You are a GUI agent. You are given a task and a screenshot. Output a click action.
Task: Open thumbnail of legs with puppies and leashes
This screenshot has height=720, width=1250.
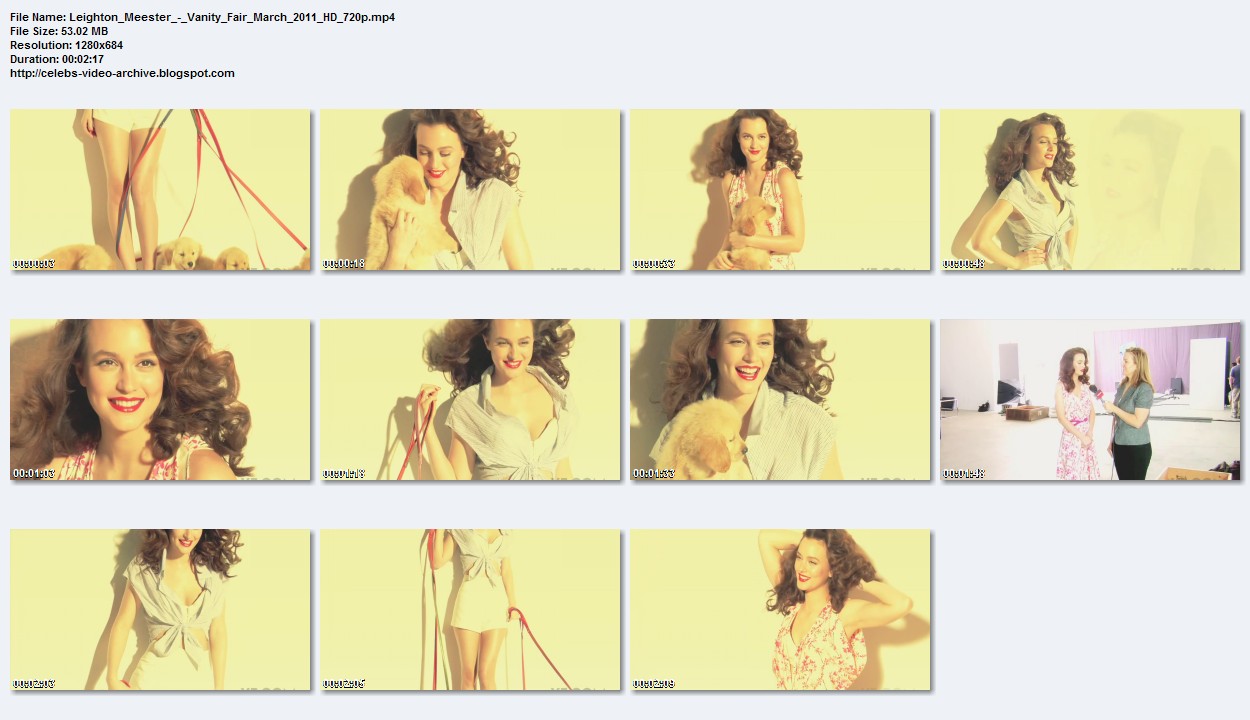click(x=160, y=190)
